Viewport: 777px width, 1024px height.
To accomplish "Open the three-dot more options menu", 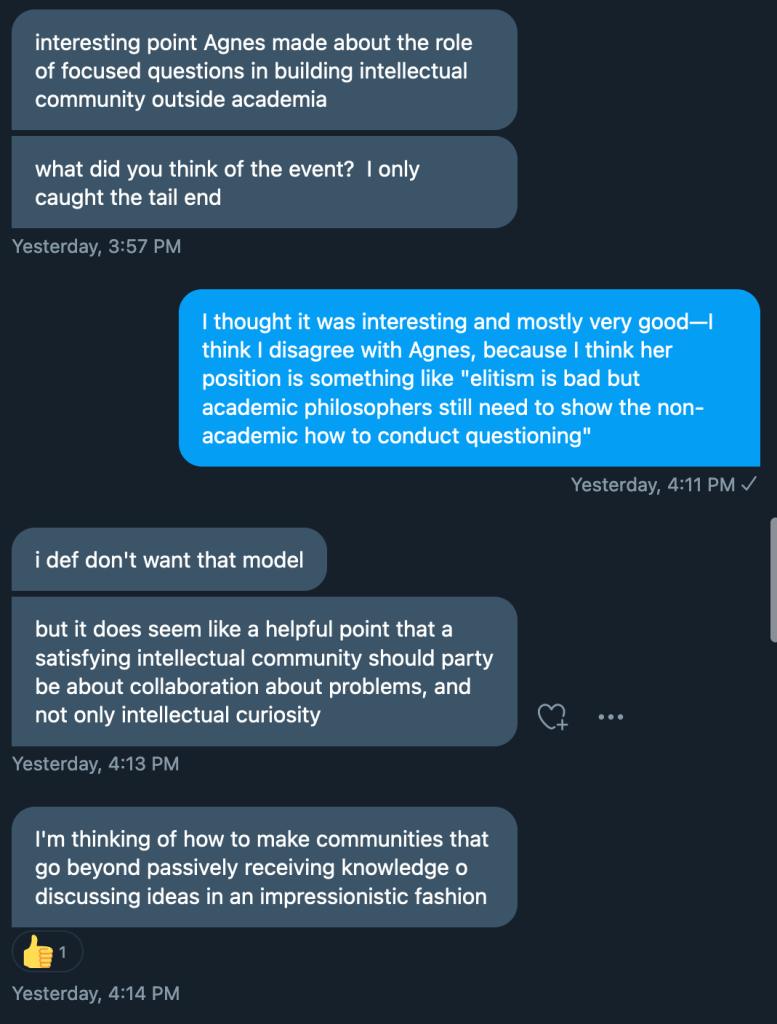I will pyautogui.click(x=610, y=717).
